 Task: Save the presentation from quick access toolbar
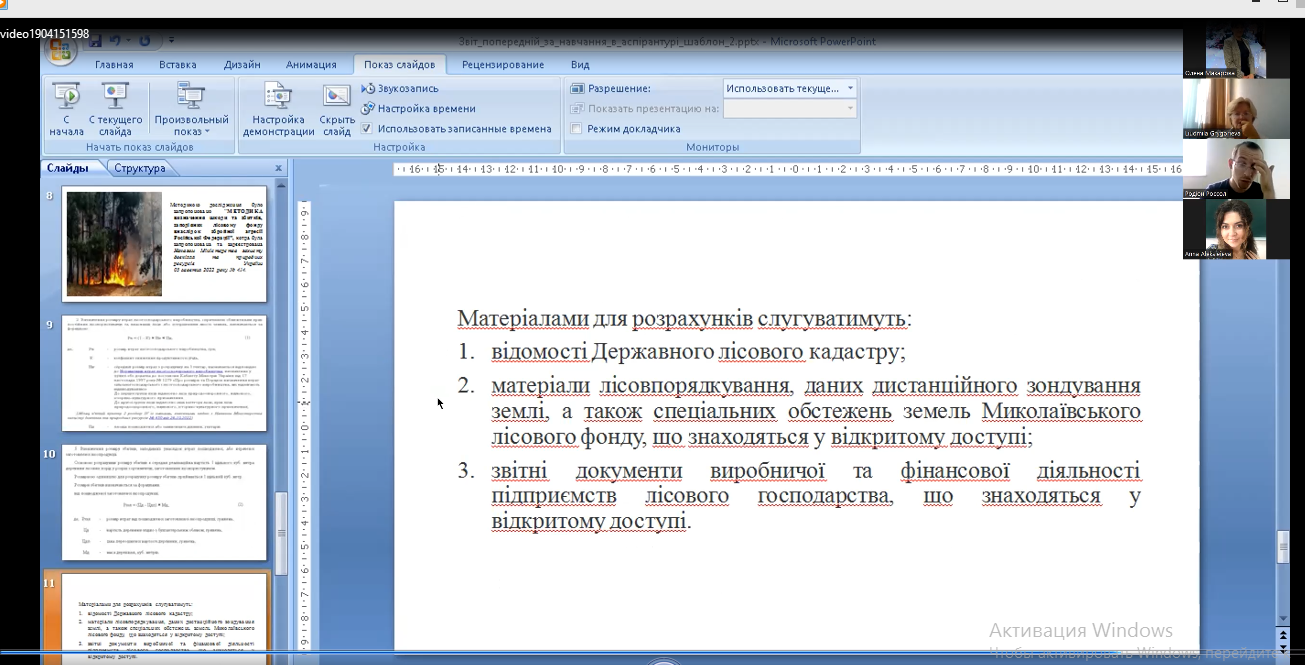[96, 40]
